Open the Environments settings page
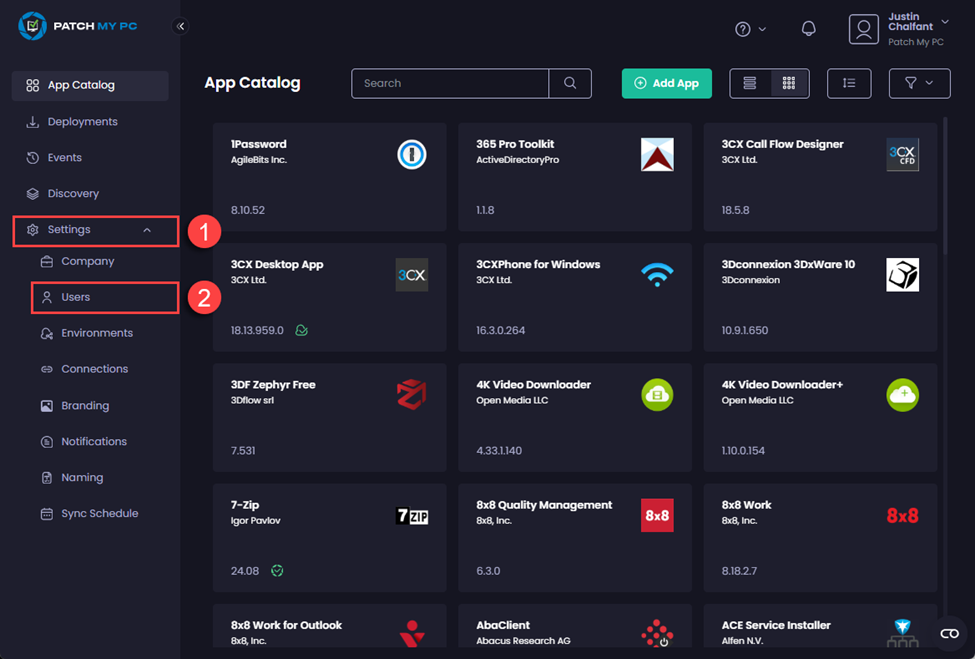975x659 pixels. 91,333
